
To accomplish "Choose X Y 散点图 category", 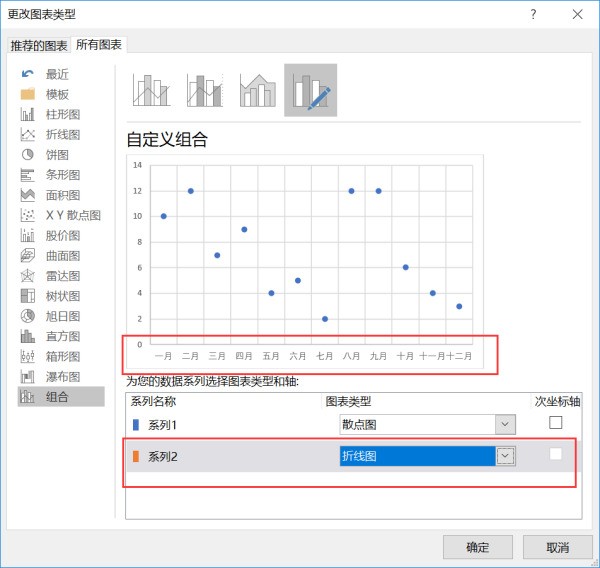I will click(x=72, y=215).
